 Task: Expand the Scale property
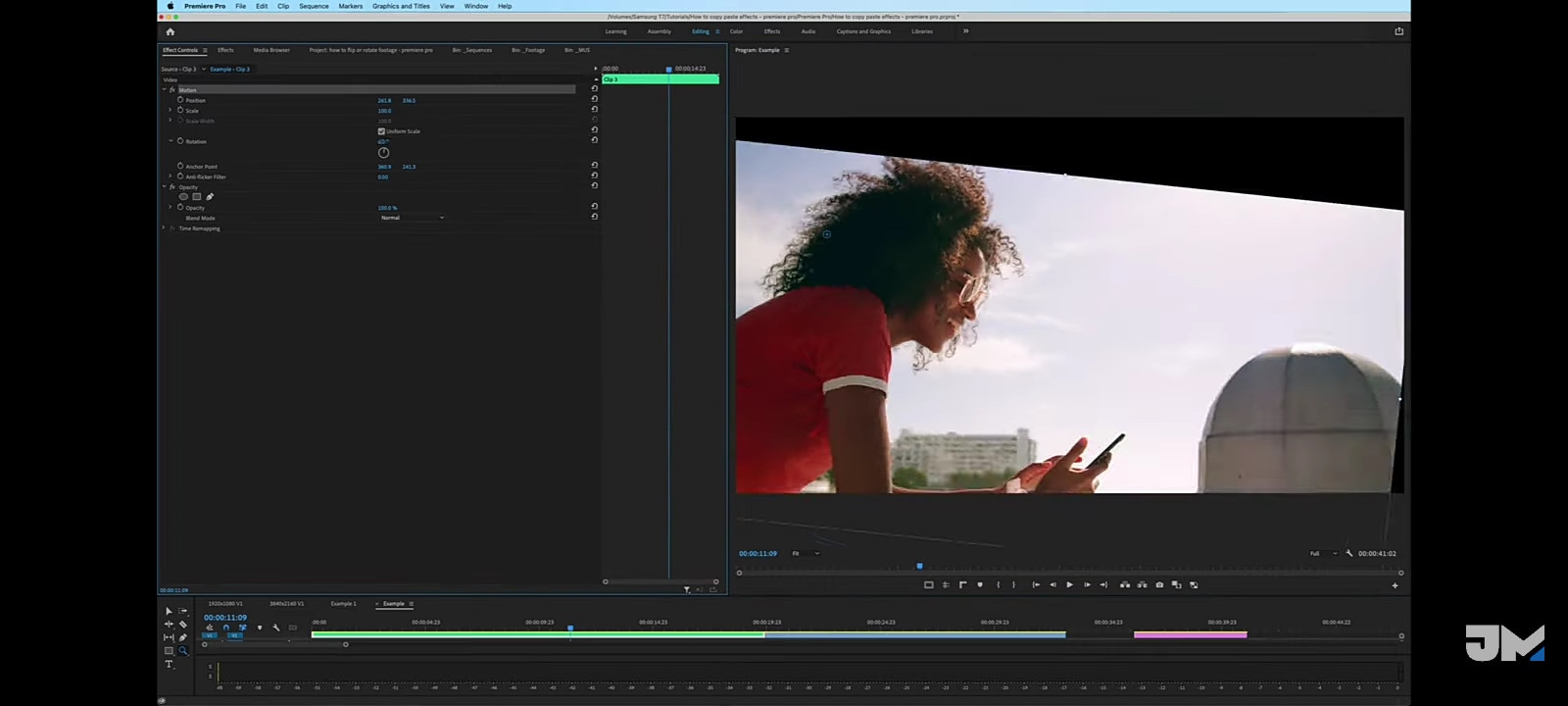tap(171, 110)
